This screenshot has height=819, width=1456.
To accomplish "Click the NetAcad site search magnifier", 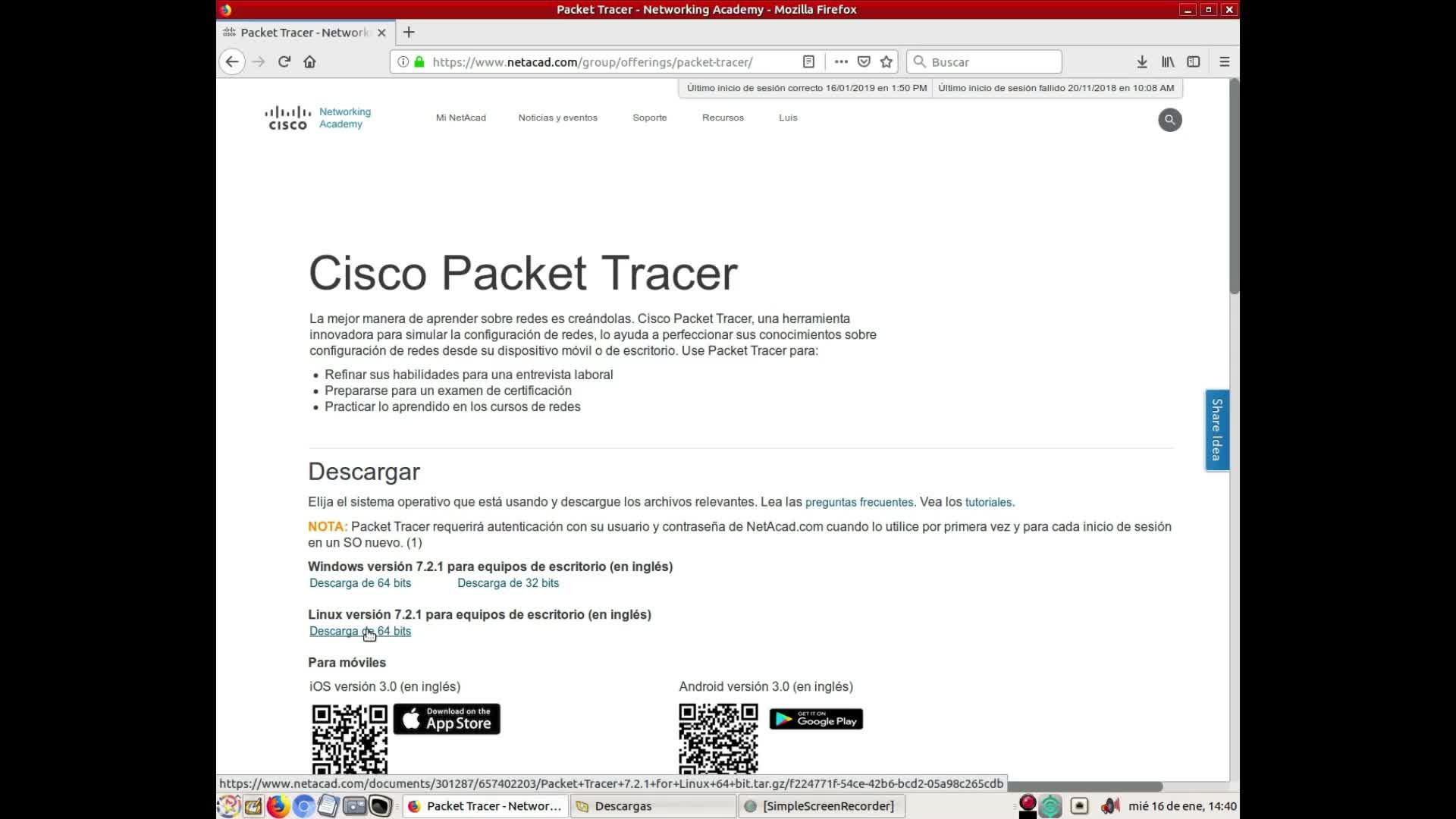I will pyautogui.click(x=1169, y=120).
